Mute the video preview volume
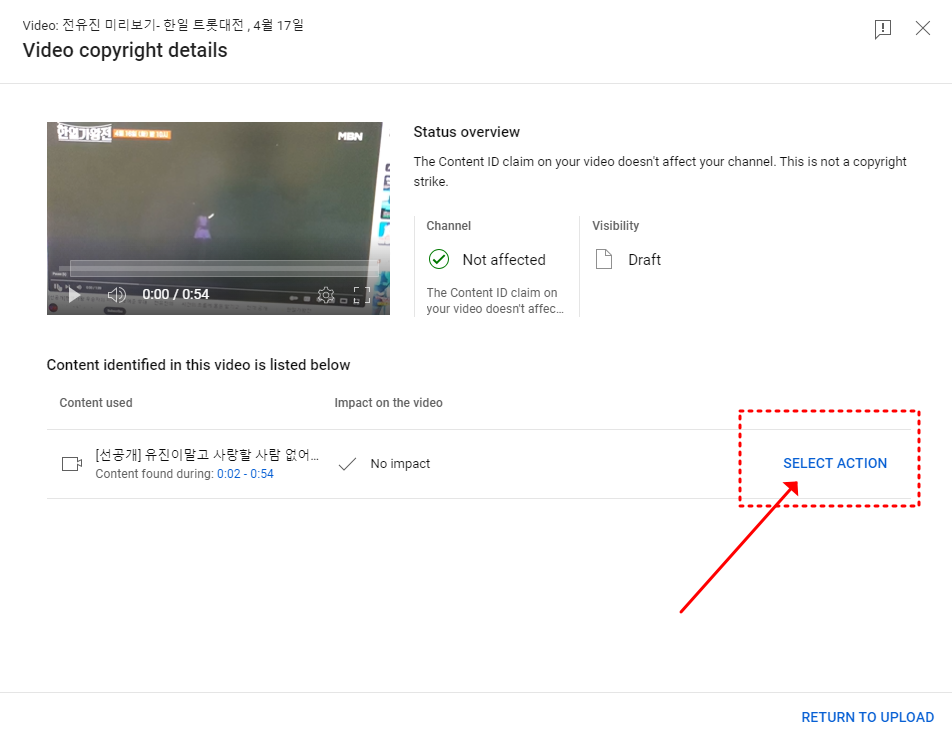The width and height of the screenshot is (952, 740). click(x=117, y=295)
